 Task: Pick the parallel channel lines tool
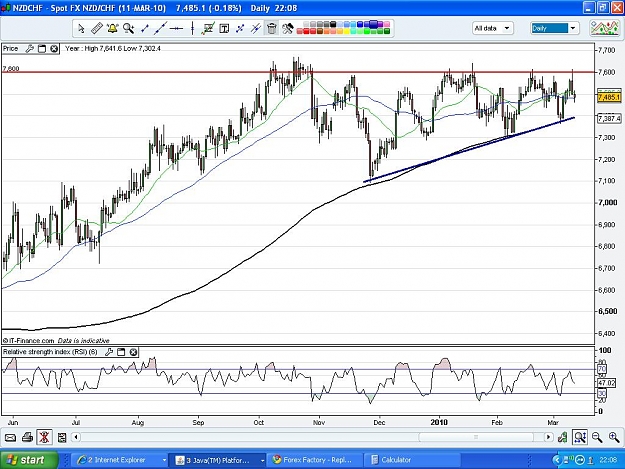coord(256,28)
